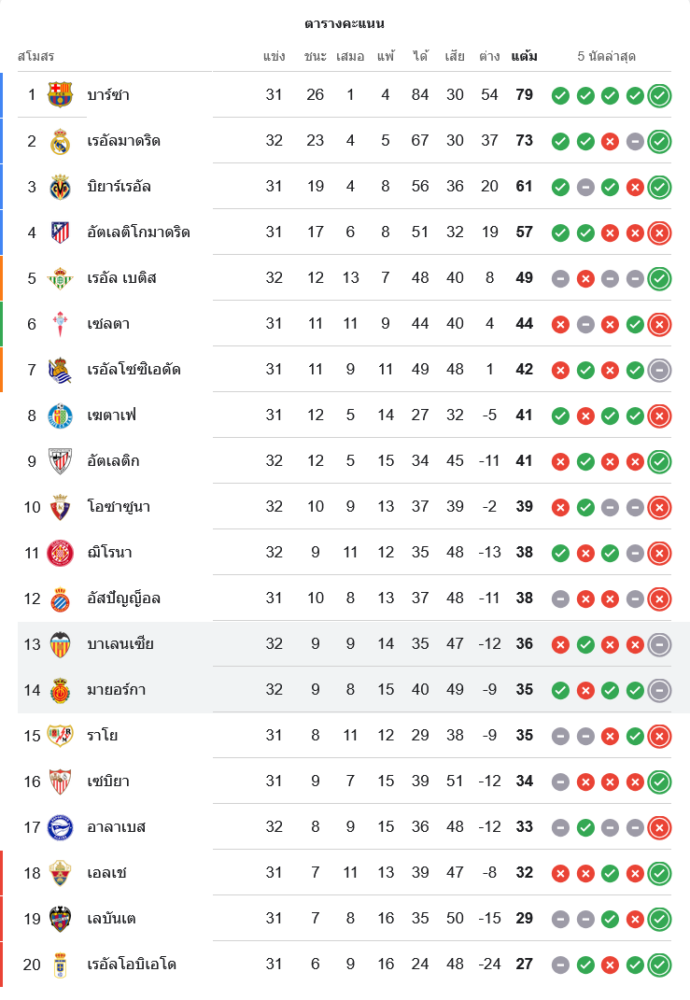Select the Villarreal yellow crest icon
Screen dimensions: 690x1000
[60, 187]
